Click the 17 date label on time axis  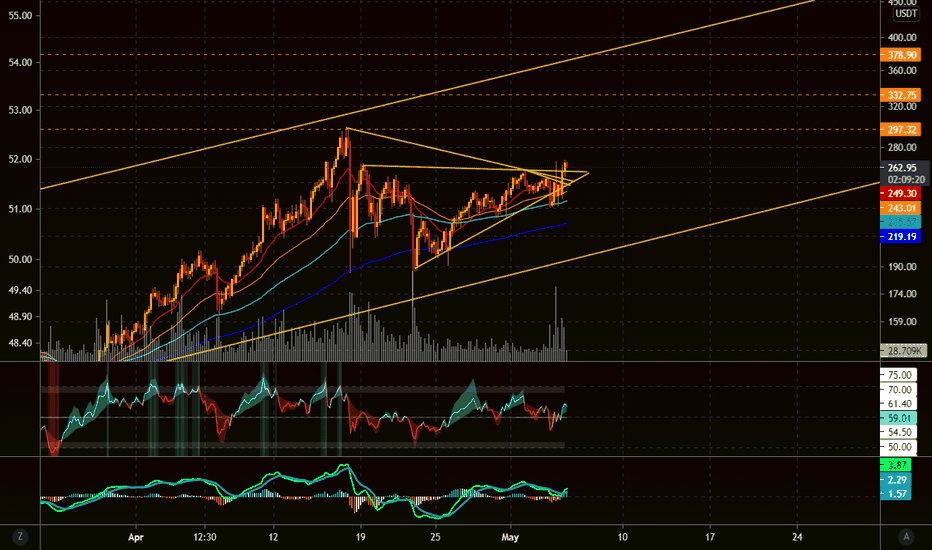point(710,537)
